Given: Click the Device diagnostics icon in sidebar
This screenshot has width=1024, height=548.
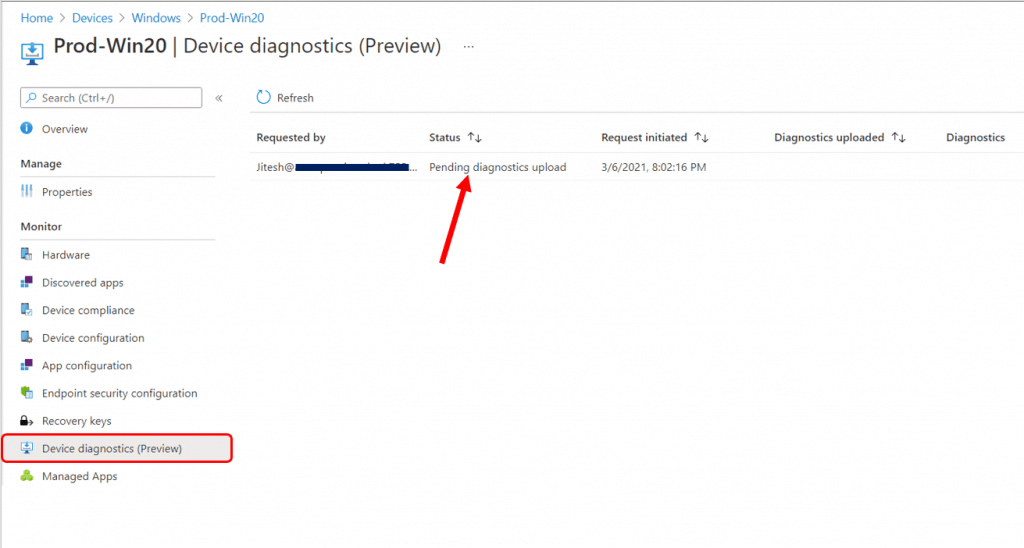Looking at the screenshot, I should tap(26, 448).
